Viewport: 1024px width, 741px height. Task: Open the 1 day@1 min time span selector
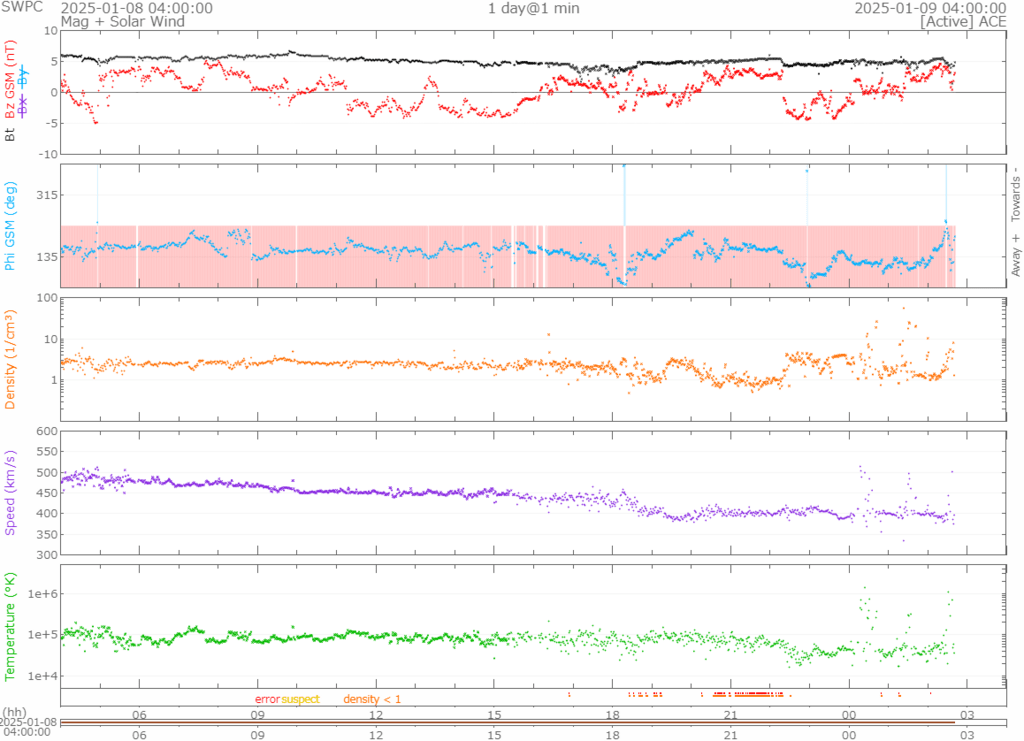coord(534,8)
